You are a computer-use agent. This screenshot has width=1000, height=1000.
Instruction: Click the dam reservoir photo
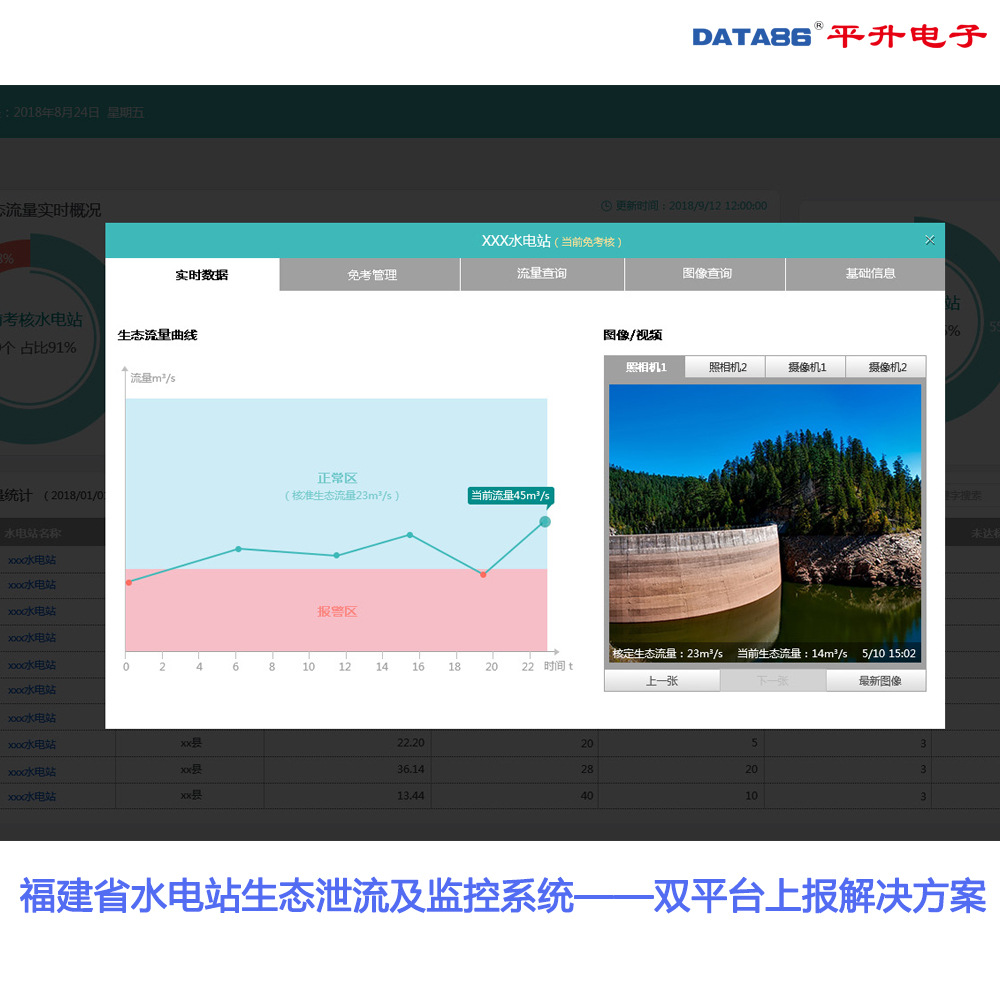point(765,523)
